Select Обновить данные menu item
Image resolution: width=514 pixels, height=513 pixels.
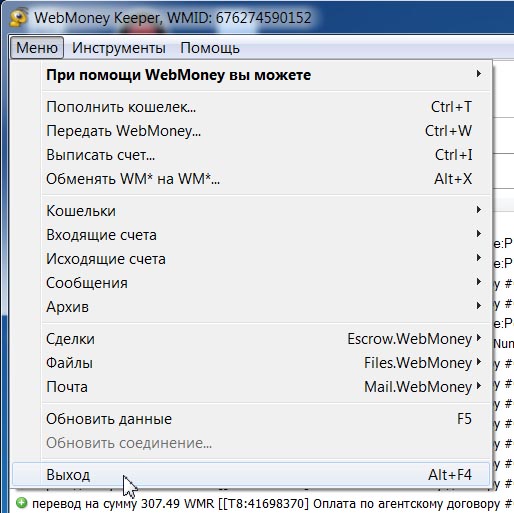[x=251, y=419]
